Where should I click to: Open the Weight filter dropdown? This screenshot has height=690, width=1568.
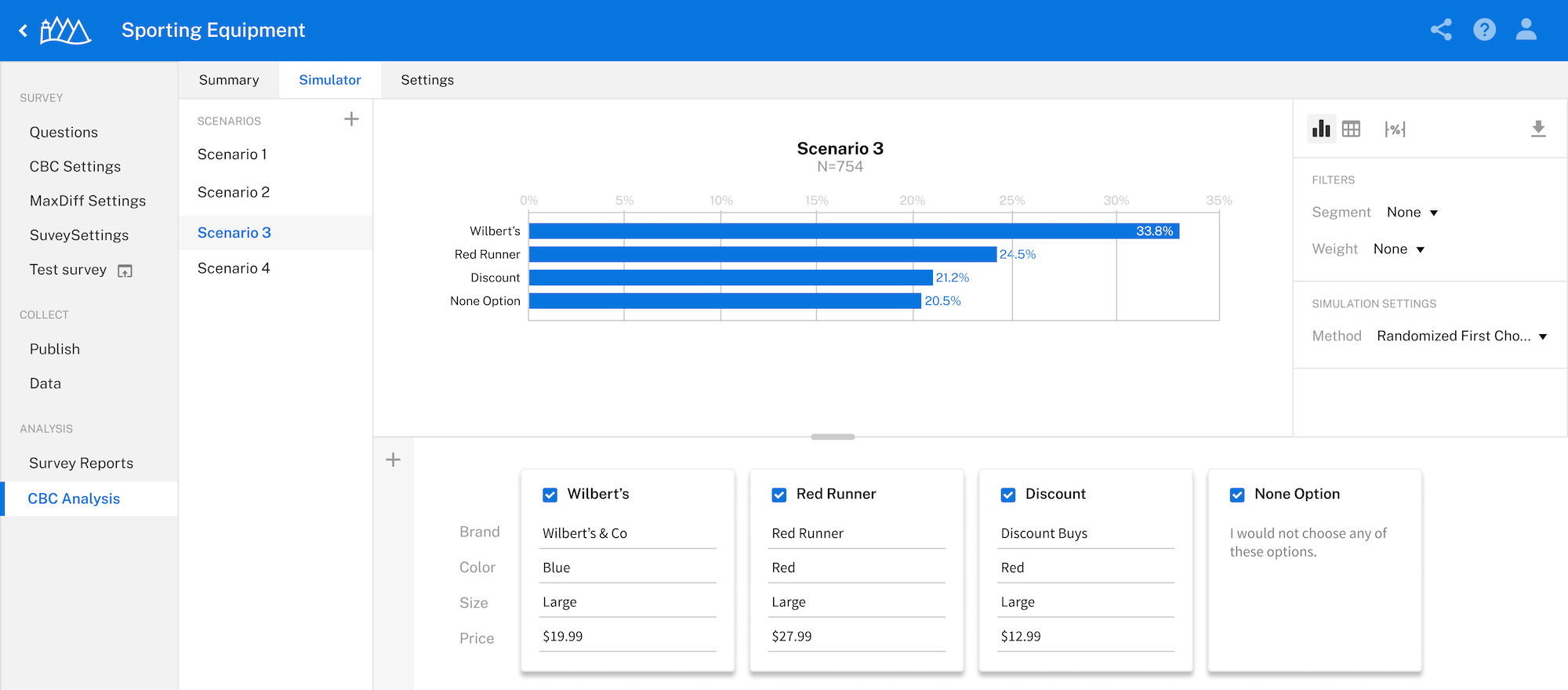[1399, 249]
